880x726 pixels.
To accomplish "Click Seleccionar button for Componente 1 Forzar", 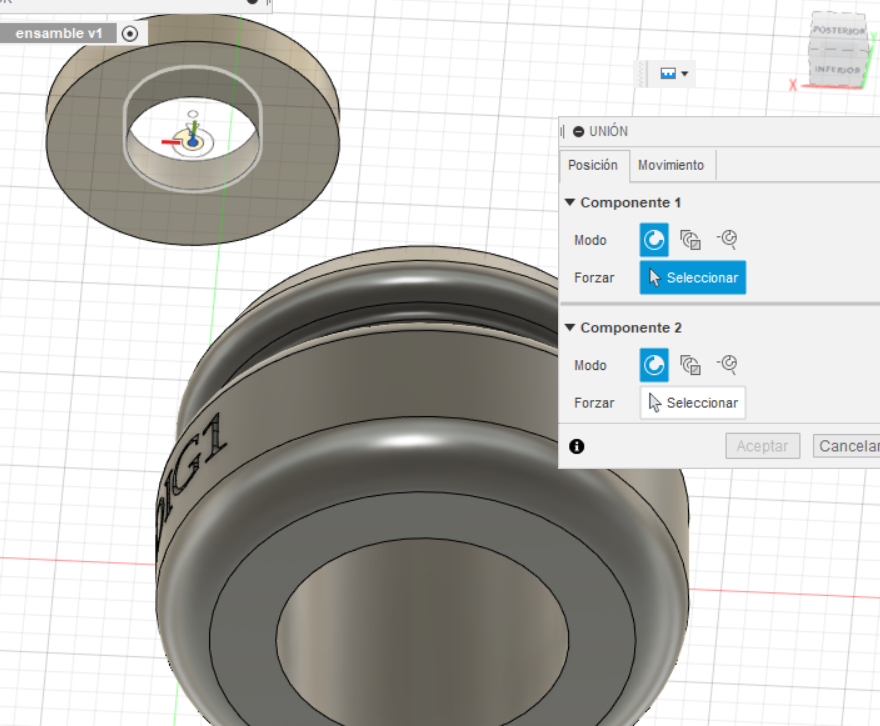I will pyautogui.click(x=693, y=277).
